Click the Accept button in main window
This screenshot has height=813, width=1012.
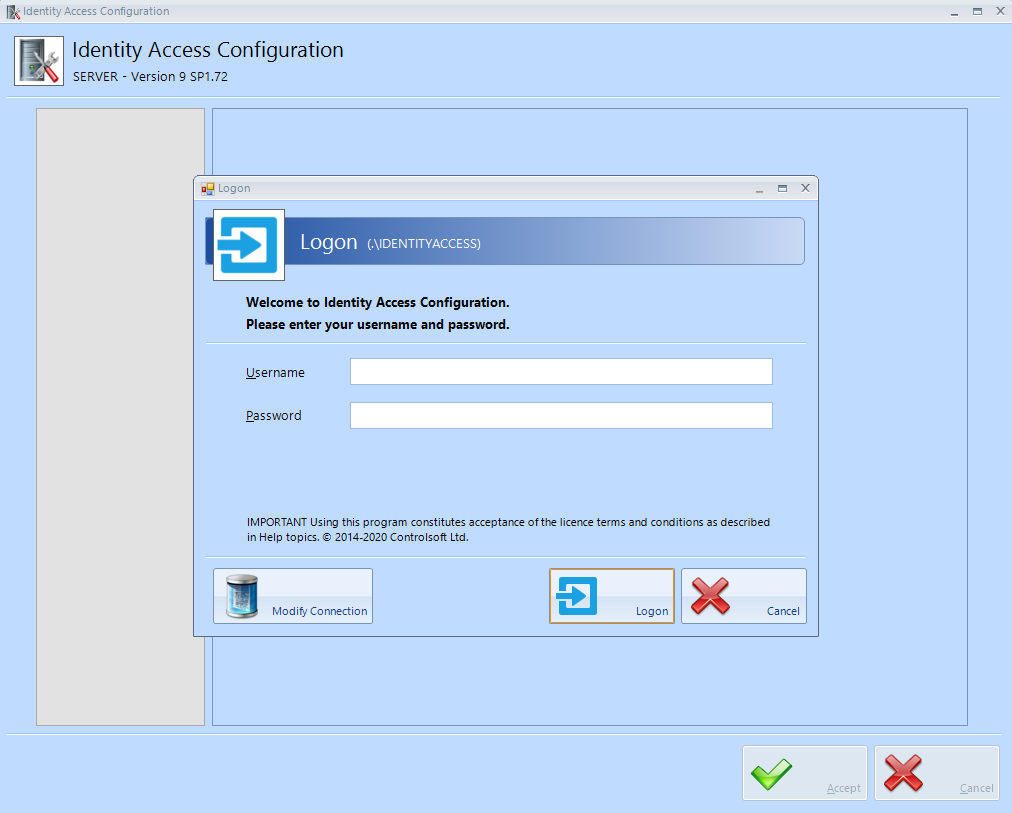point(804,773)
